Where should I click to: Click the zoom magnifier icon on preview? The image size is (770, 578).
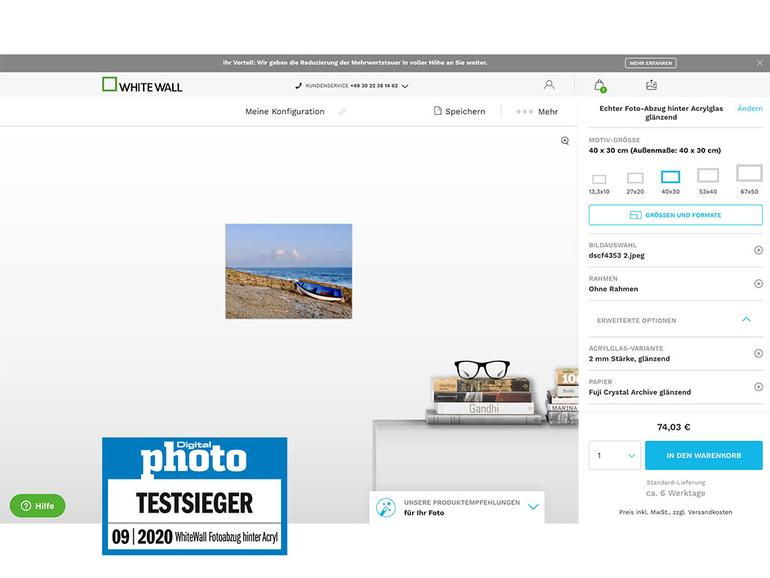565,141
